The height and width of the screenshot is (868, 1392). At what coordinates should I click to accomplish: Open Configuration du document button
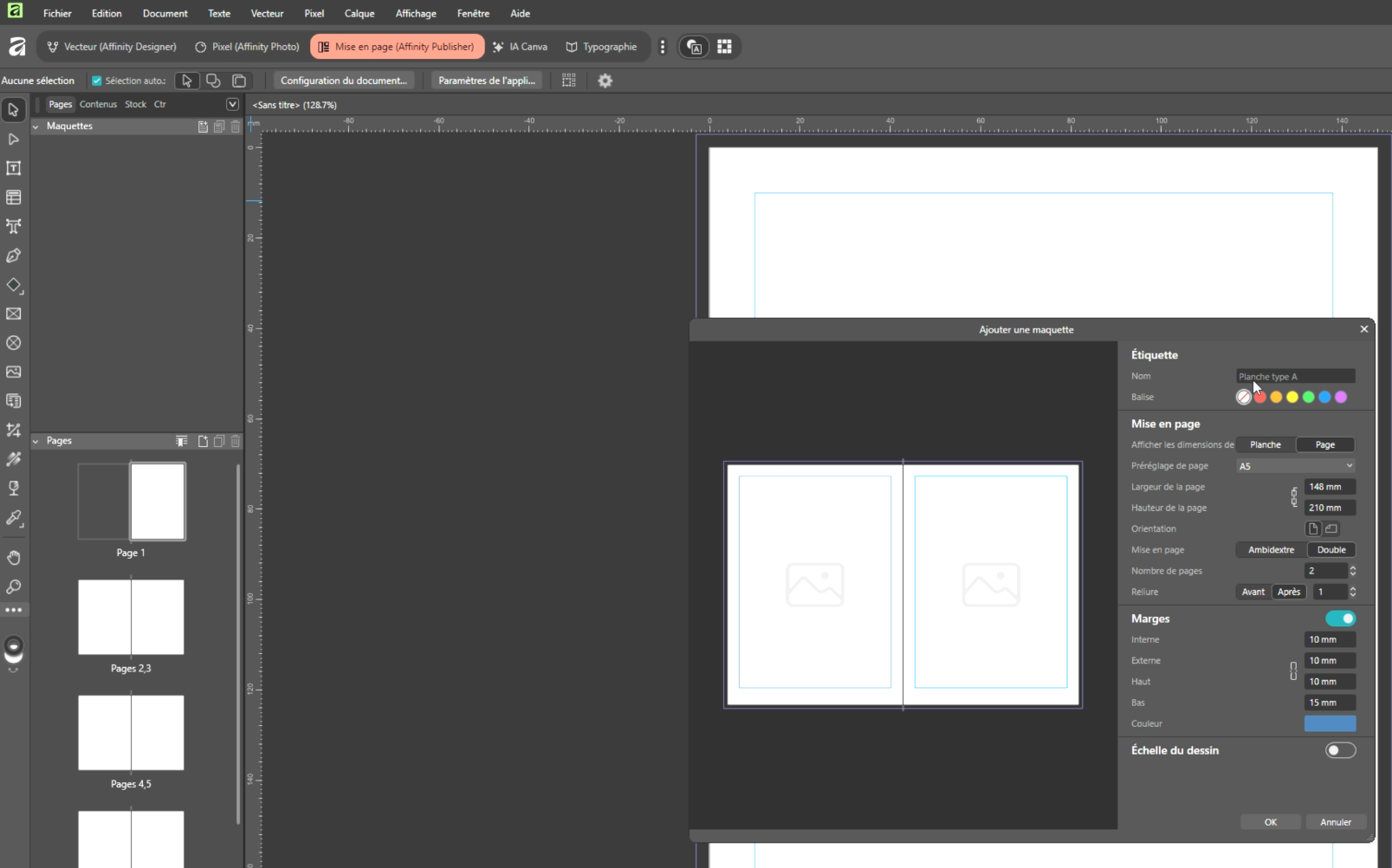click(343, 81)
